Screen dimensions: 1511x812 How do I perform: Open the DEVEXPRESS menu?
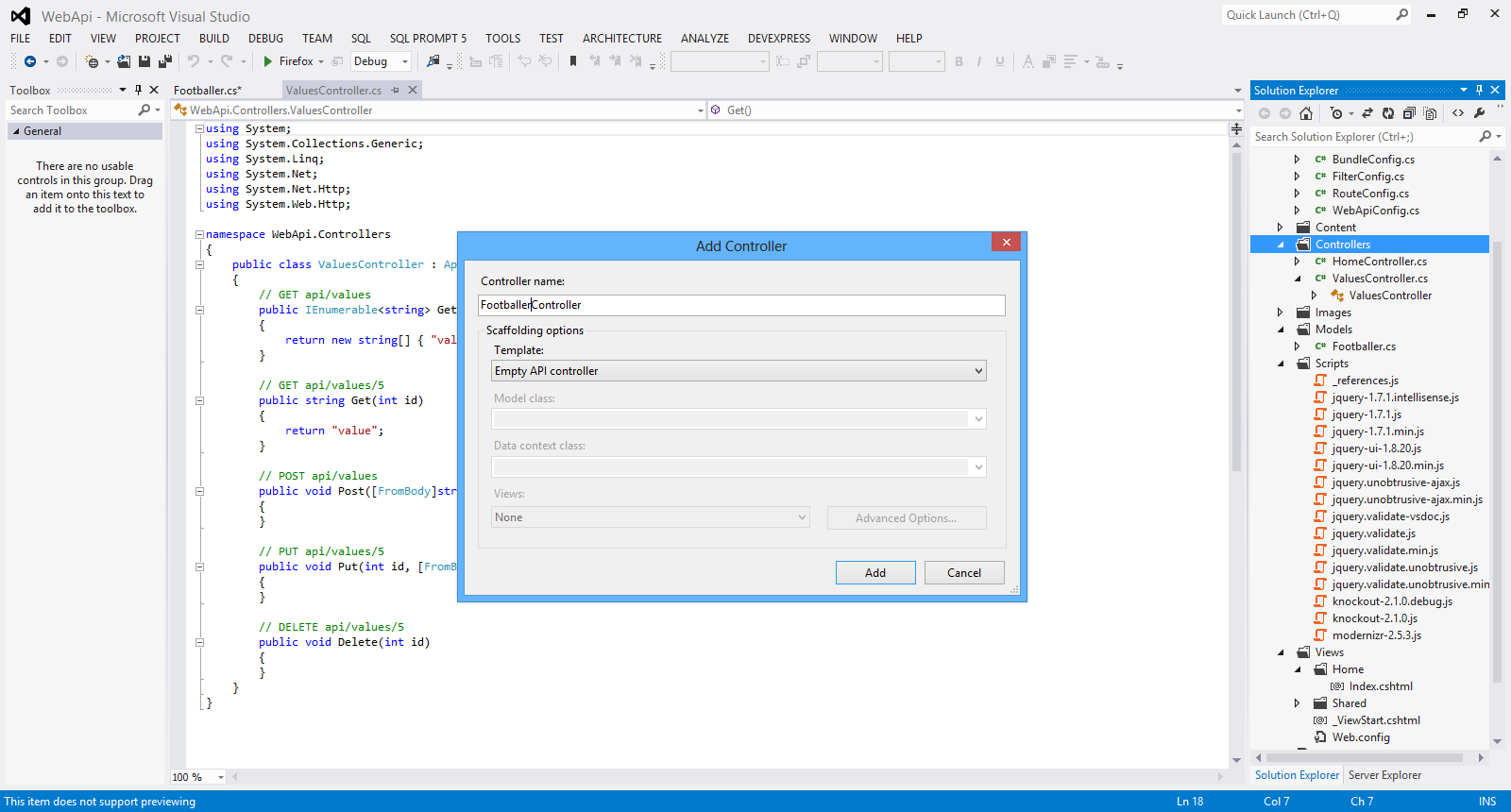(779, 39)
